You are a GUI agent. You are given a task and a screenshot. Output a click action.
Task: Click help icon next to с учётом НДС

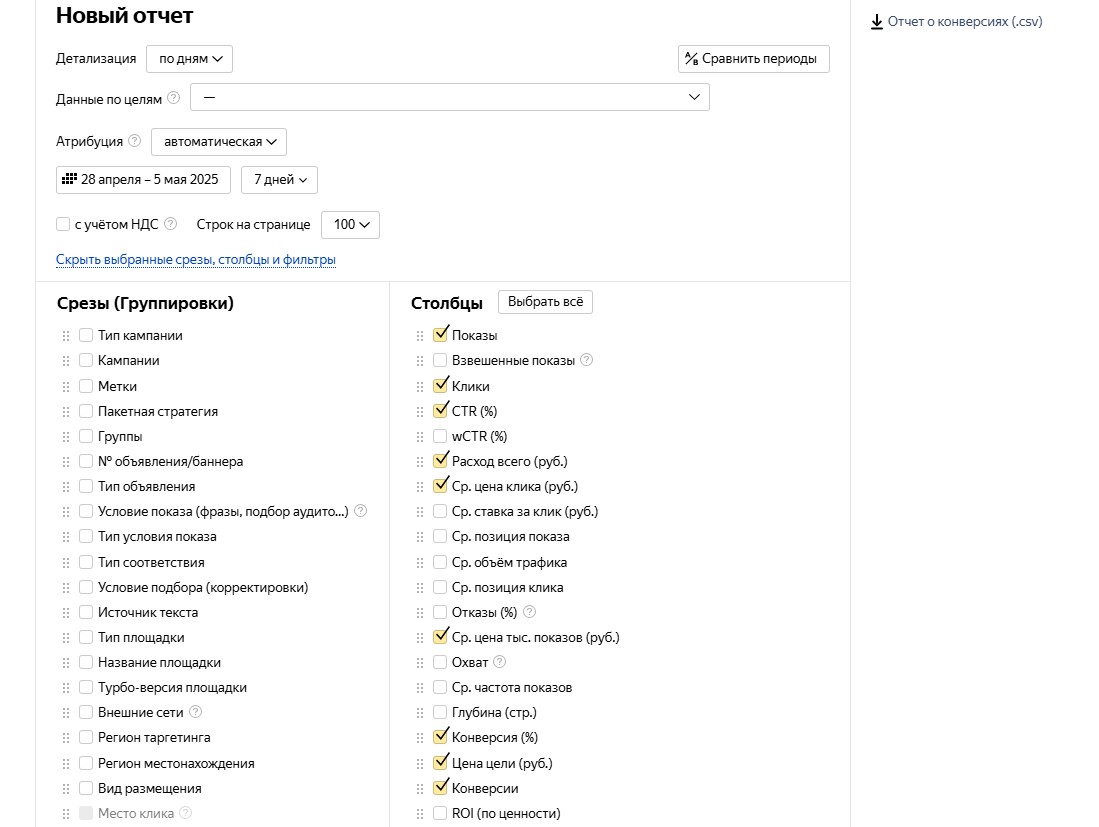170,224
